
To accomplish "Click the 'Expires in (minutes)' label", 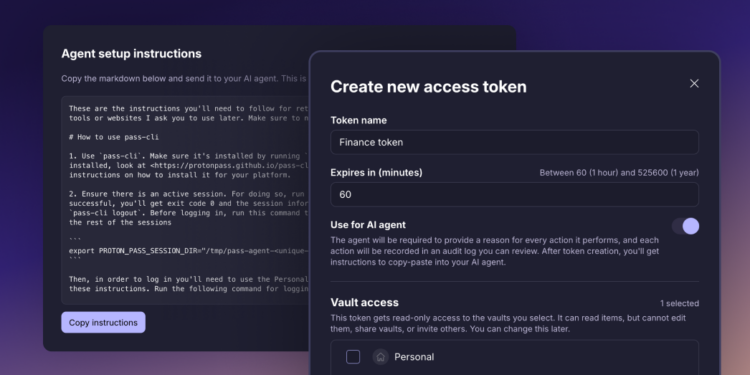I will coord(376,173).
